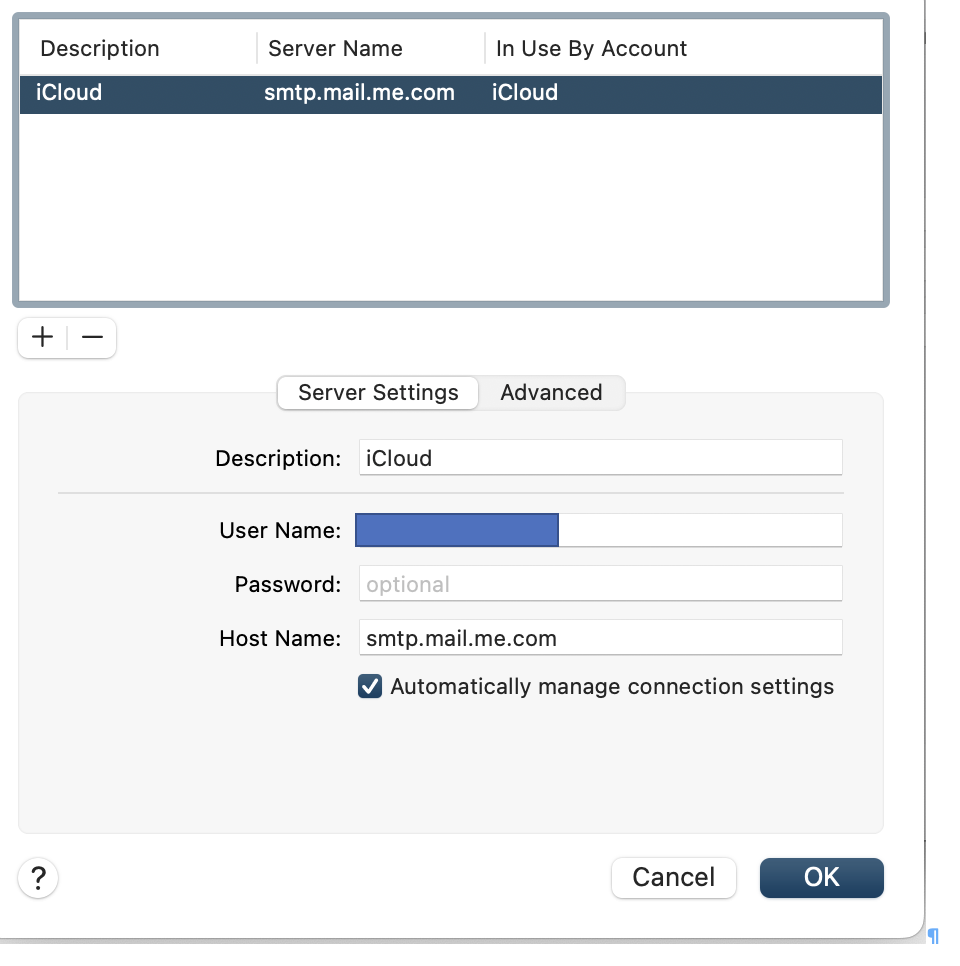Viewport: 960px width, 966px height.
Task: Click smtp.mail.me.com in the server list
Action: tap(359, 93)
